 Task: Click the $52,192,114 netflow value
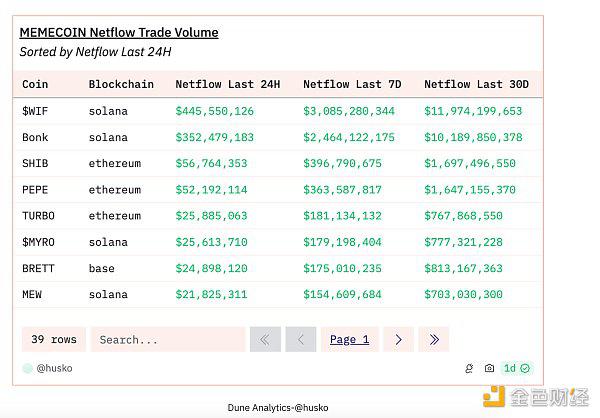tap(211, 189)
